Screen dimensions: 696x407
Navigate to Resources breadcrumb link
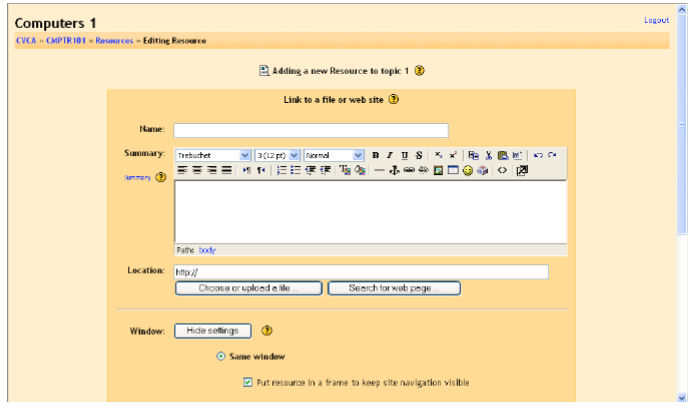tap(114, 41)
